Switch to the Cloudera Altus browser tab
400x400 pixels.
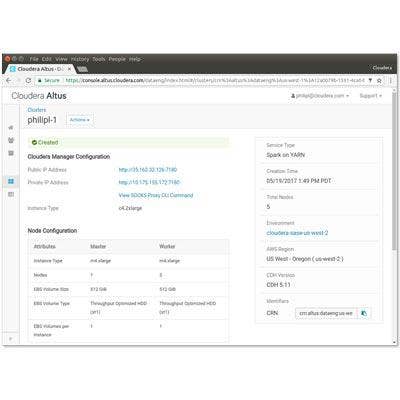[40, 69]
